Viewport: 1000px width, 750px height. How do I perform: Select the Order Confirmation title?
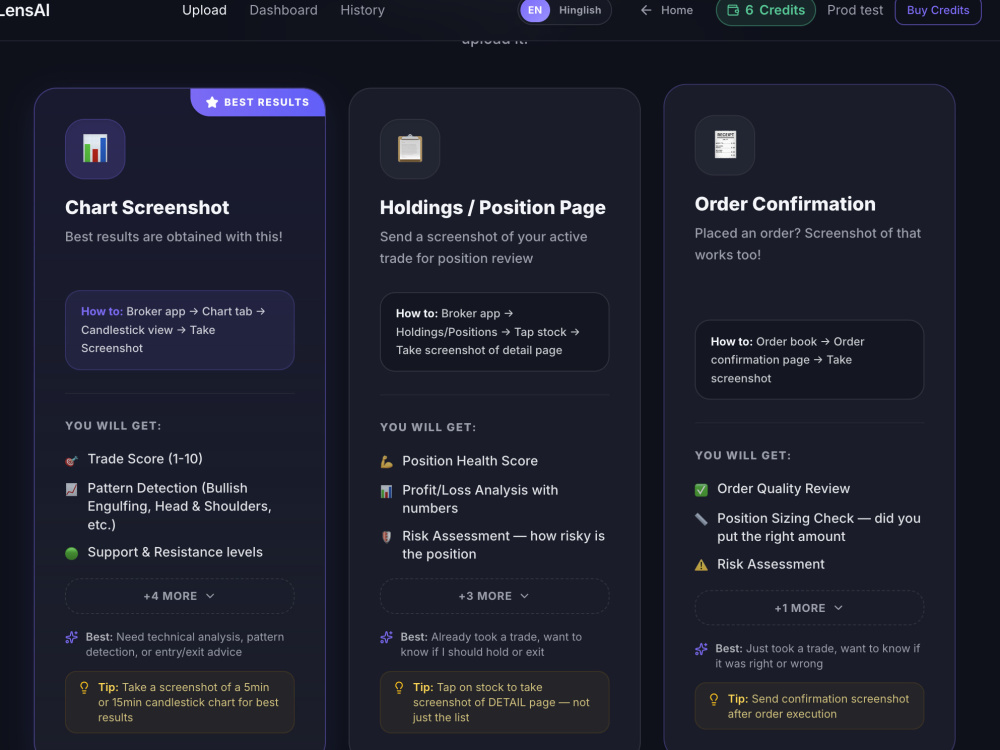tap(784, 203)
